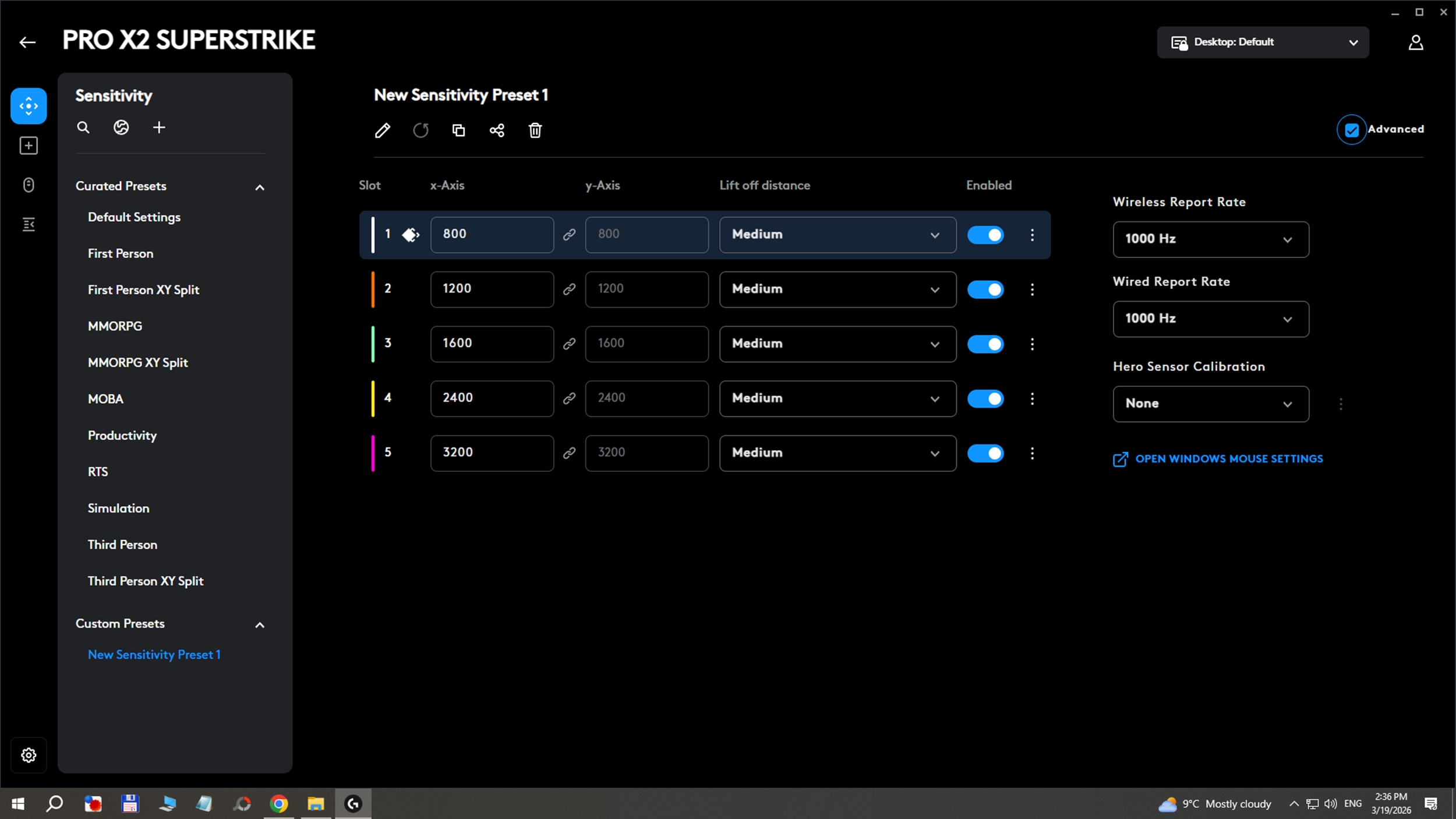
Task: Open Hero Sensor Calibration dropdown
Action: [x=1210, y=404]
